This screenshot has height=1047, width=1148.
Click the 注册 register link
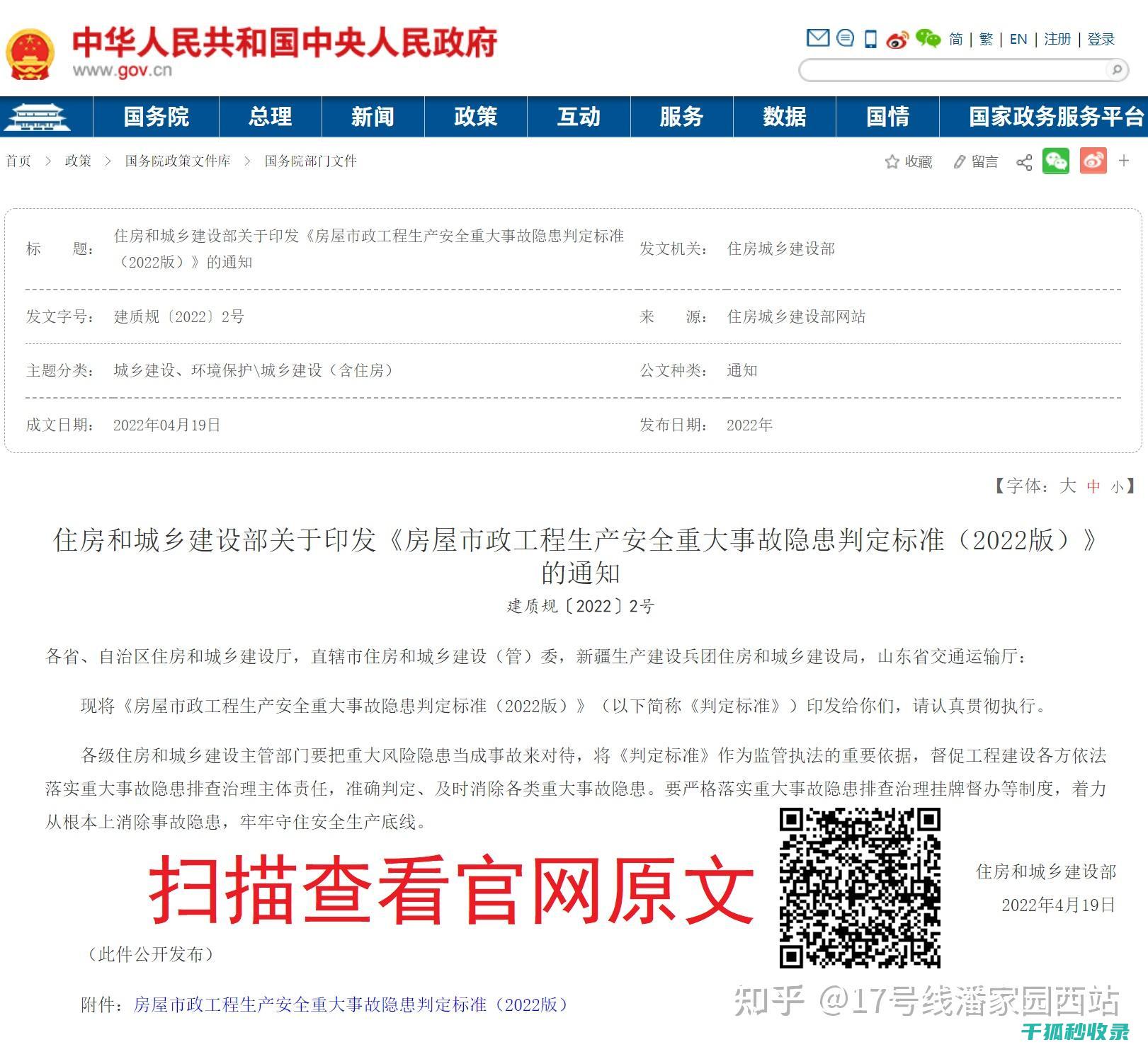click(1057, 39)
